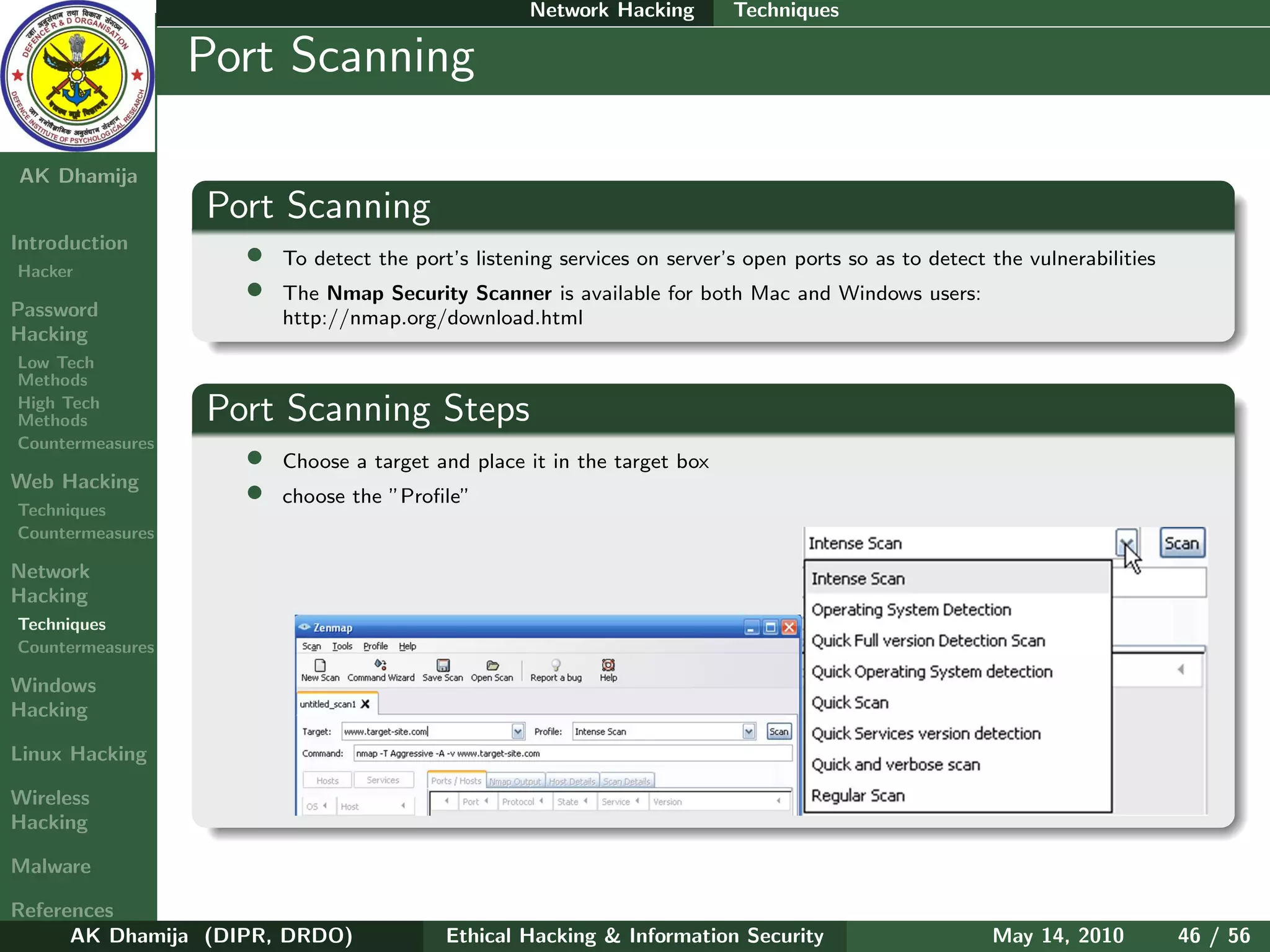
Task: Choose Operating System Detection profile option
Action: [911, 610]
